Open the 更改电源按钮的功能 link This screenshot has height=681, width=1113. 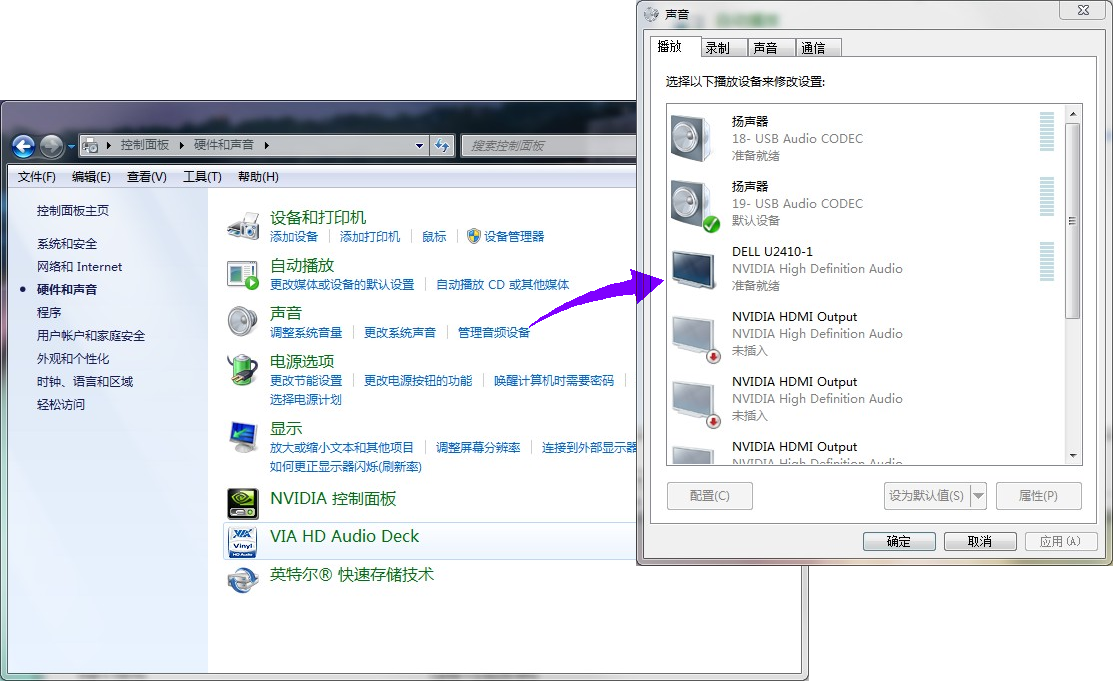[x=417, y=381]
